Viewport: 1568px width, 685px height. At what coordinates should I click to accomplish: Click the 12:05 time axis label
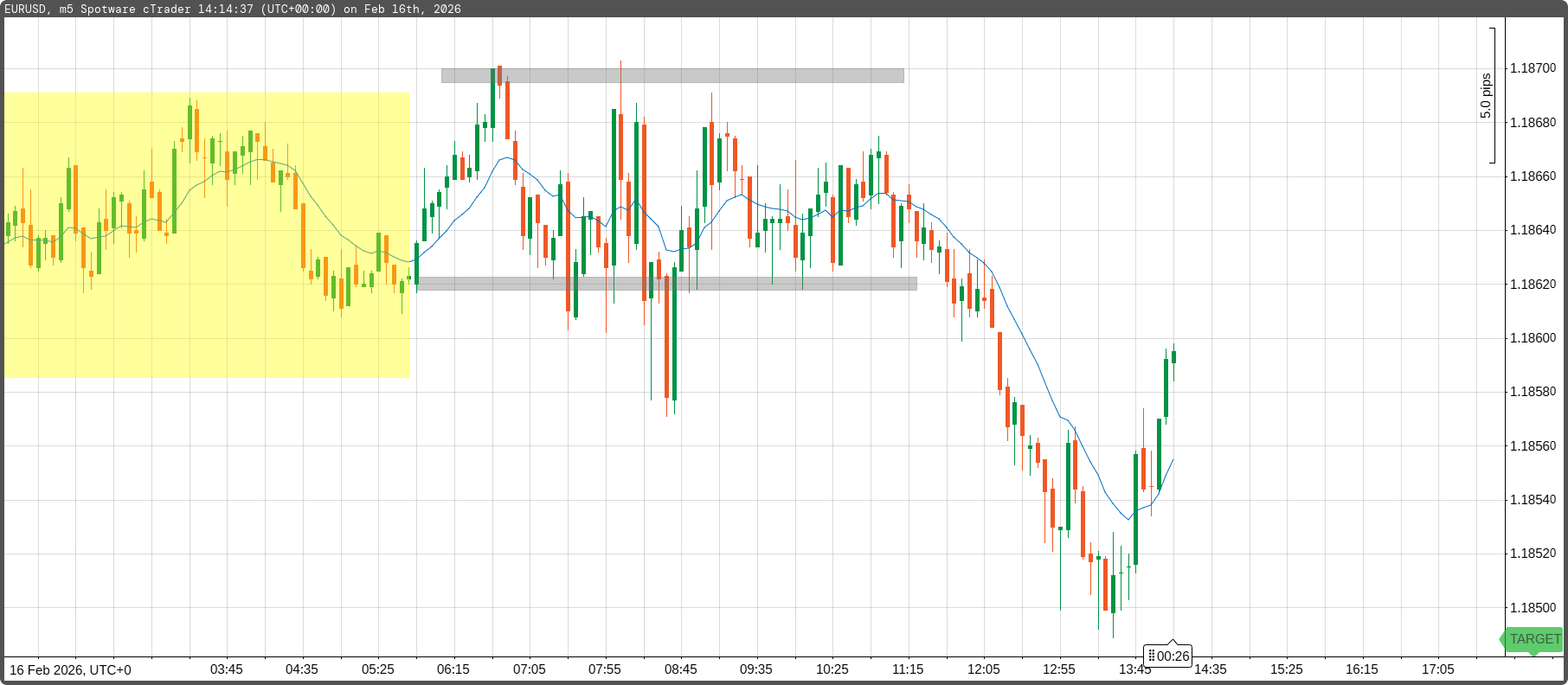[984, 669]
